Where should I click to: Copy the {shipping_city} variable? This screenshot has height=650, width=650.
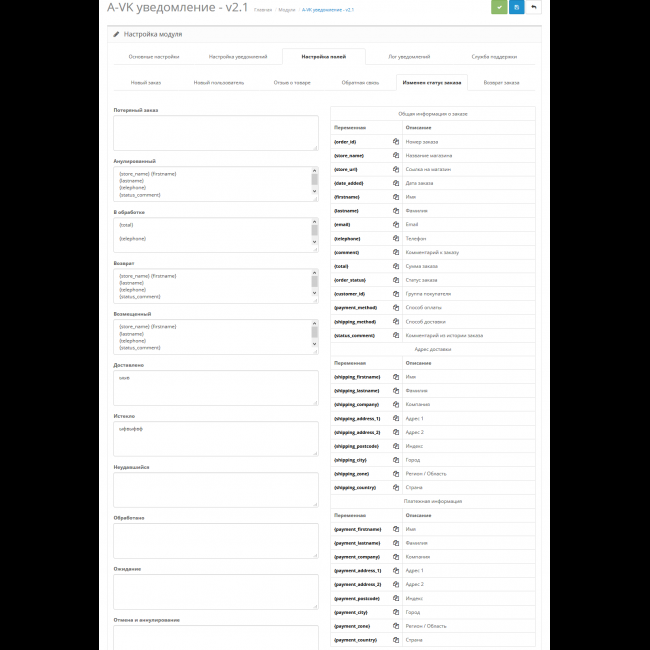(396, 459)
